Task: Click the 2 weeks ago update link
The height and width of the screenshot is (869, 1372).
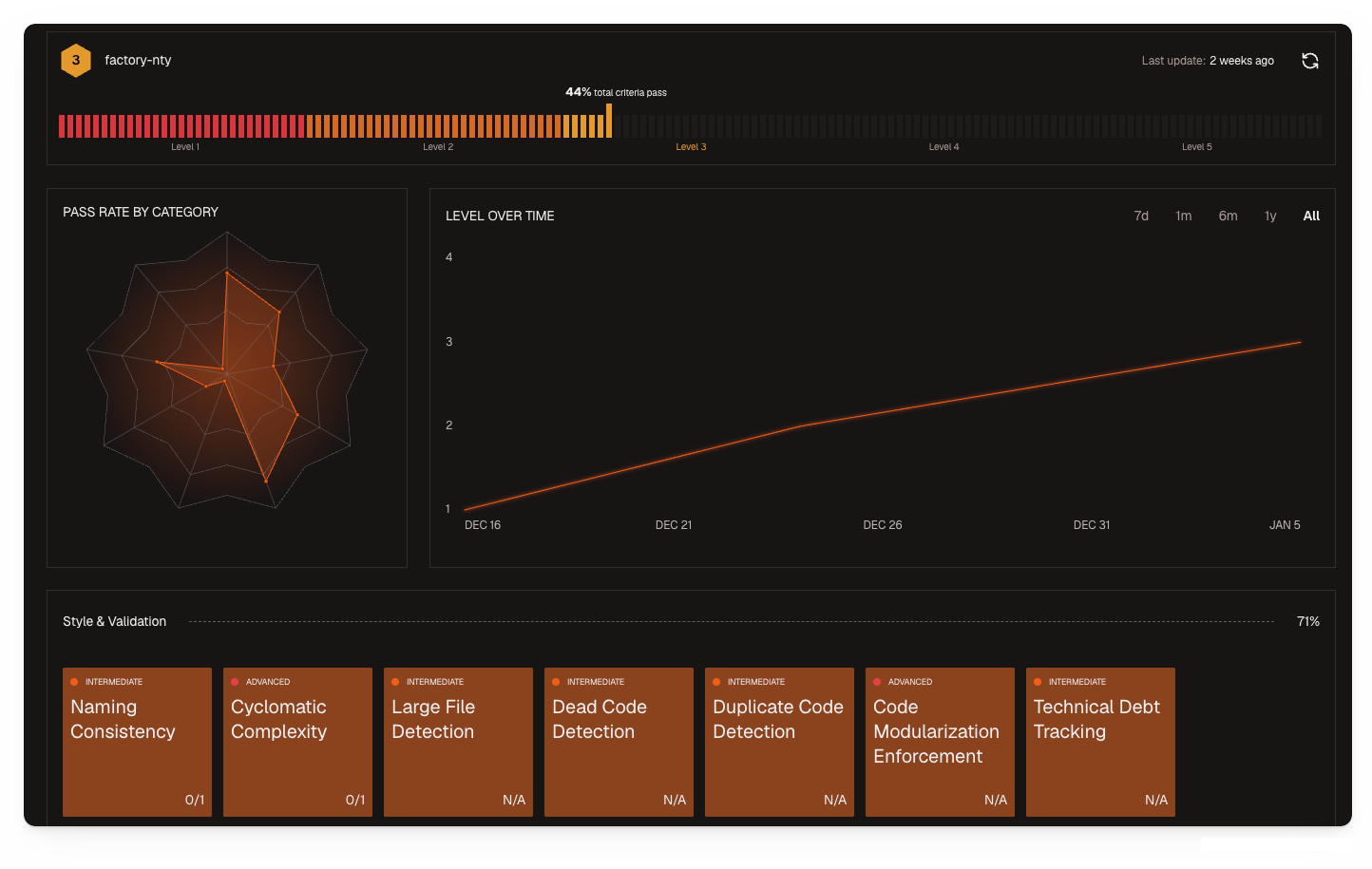Action: click(1242, 60)
